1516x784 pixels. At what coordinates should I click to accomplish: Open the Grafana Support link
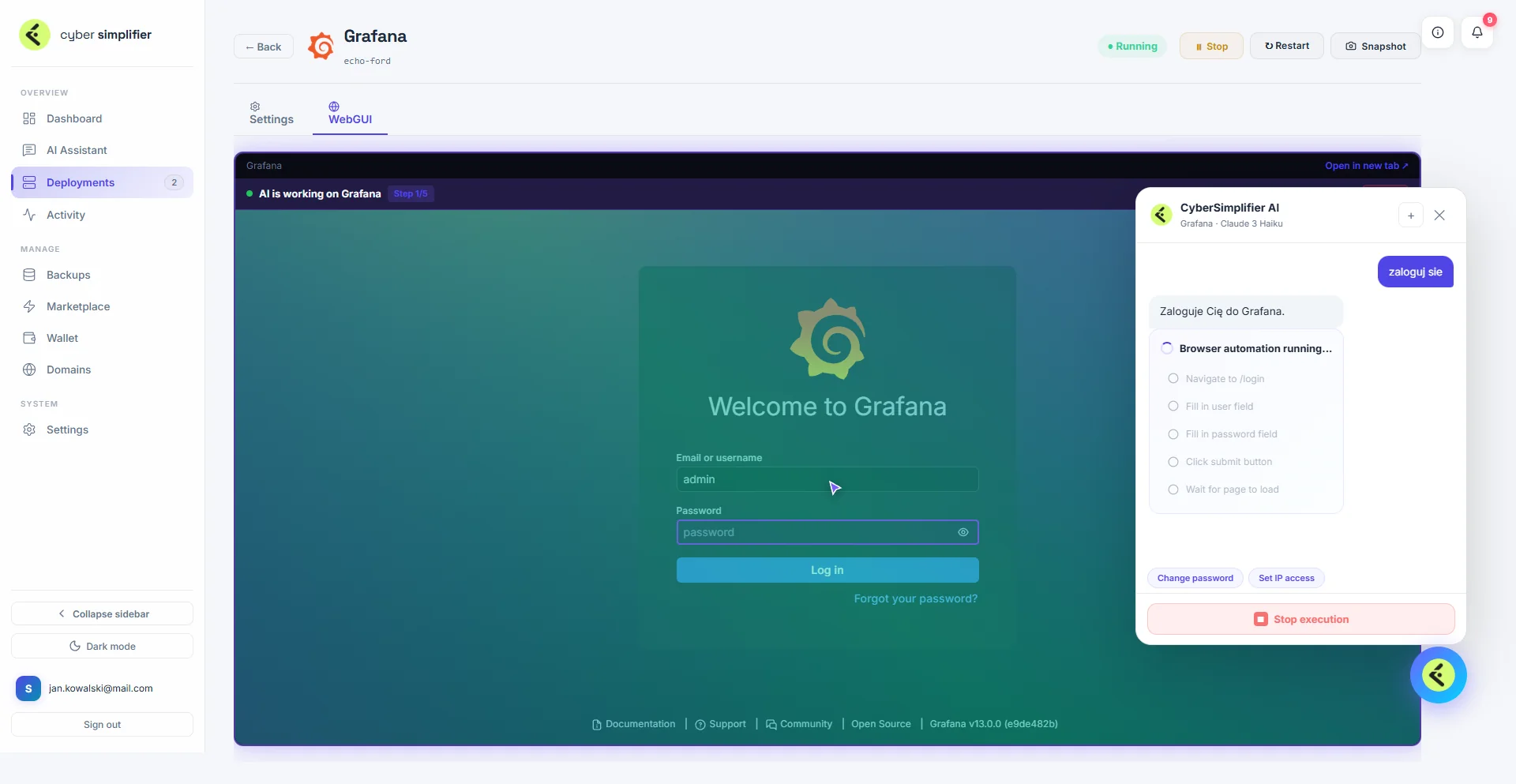pos(720,724)
